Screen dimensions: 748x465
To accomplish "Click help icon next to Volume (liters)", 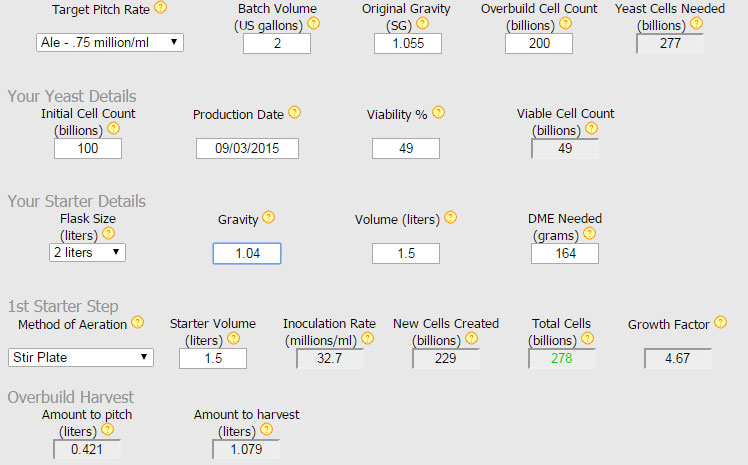I will click(x=451, y=218).
